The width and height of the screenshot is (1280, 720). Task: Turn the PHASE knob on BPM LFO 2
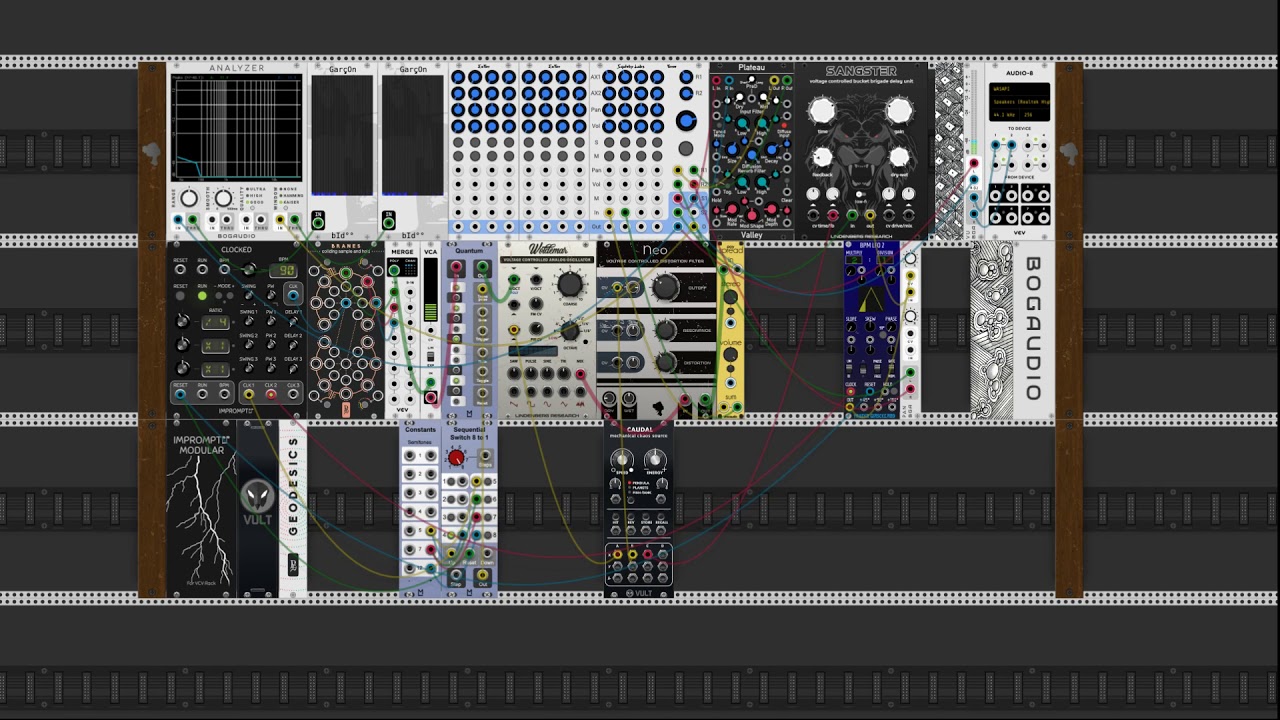pos(891,327)
